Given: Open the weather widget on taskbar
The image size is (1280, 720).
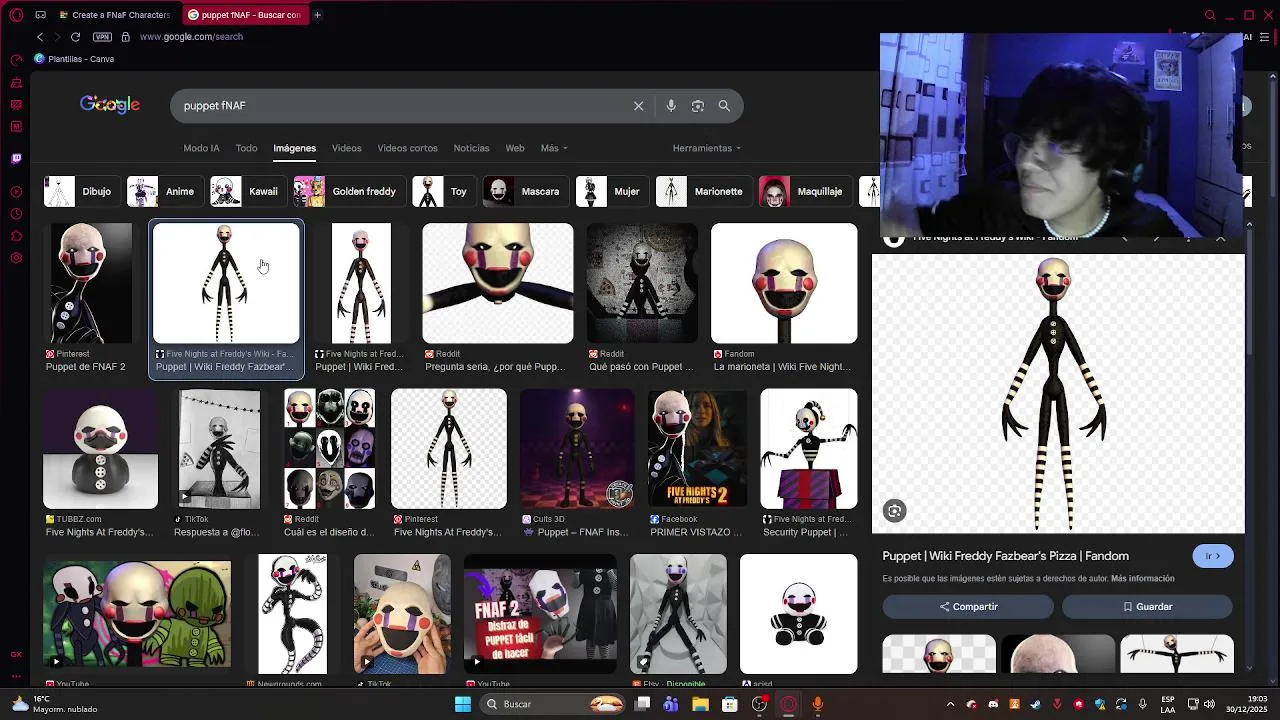Looking at the screenshot, I should point(55,704).
